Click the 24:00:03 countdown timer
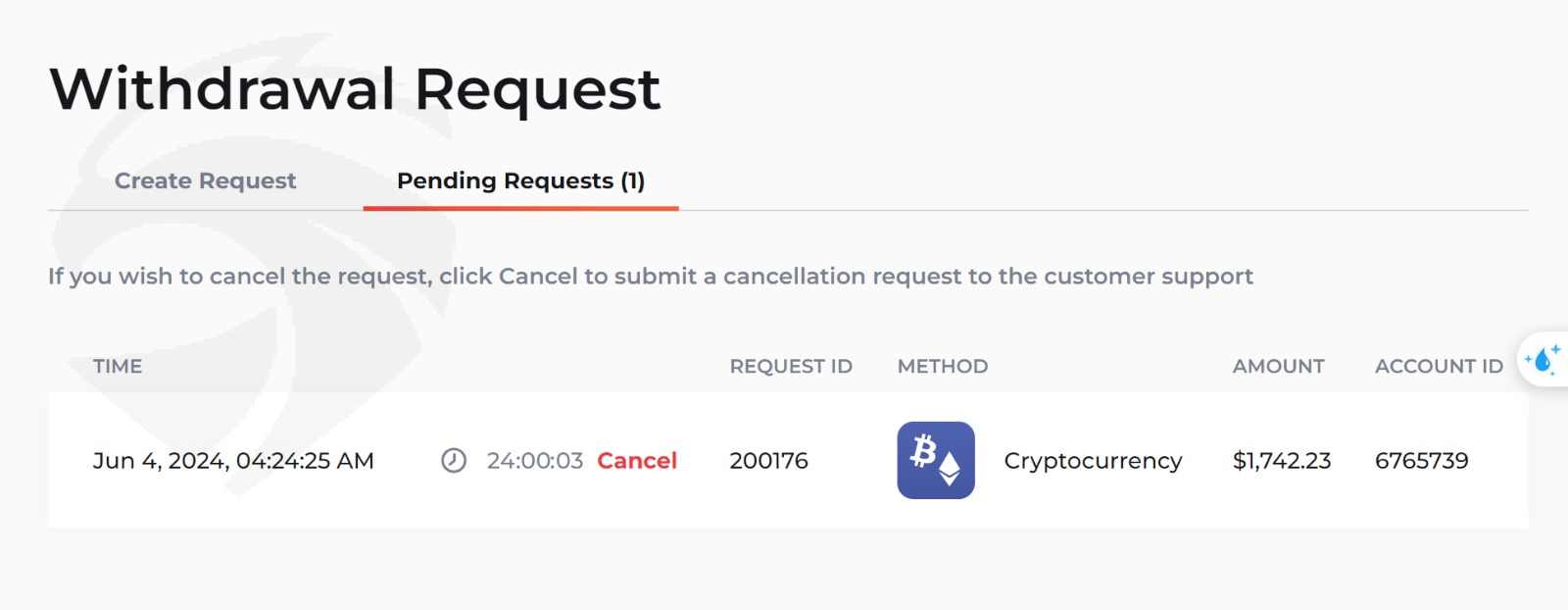This screenshot has height=610, width=1568. [534, 460]
